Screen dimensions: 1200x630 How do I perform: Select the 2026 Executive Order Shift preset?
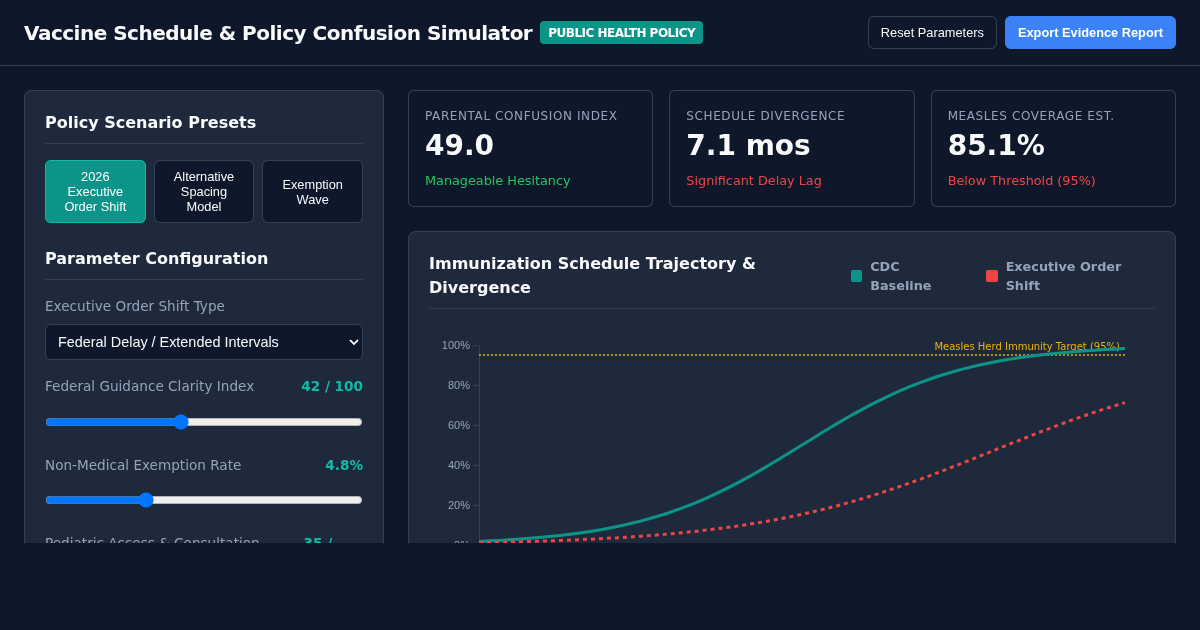pos(95,191)
